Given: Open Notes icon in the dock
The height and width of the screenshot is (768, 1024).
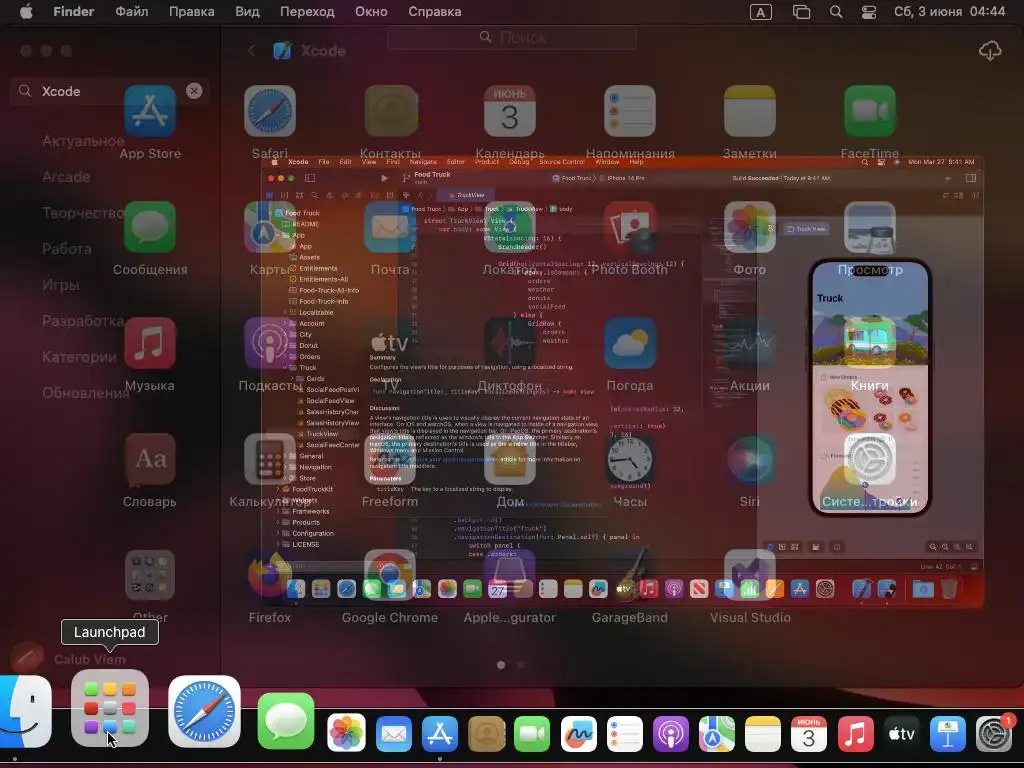Looking at the screenshot, I should pos(763,733).
